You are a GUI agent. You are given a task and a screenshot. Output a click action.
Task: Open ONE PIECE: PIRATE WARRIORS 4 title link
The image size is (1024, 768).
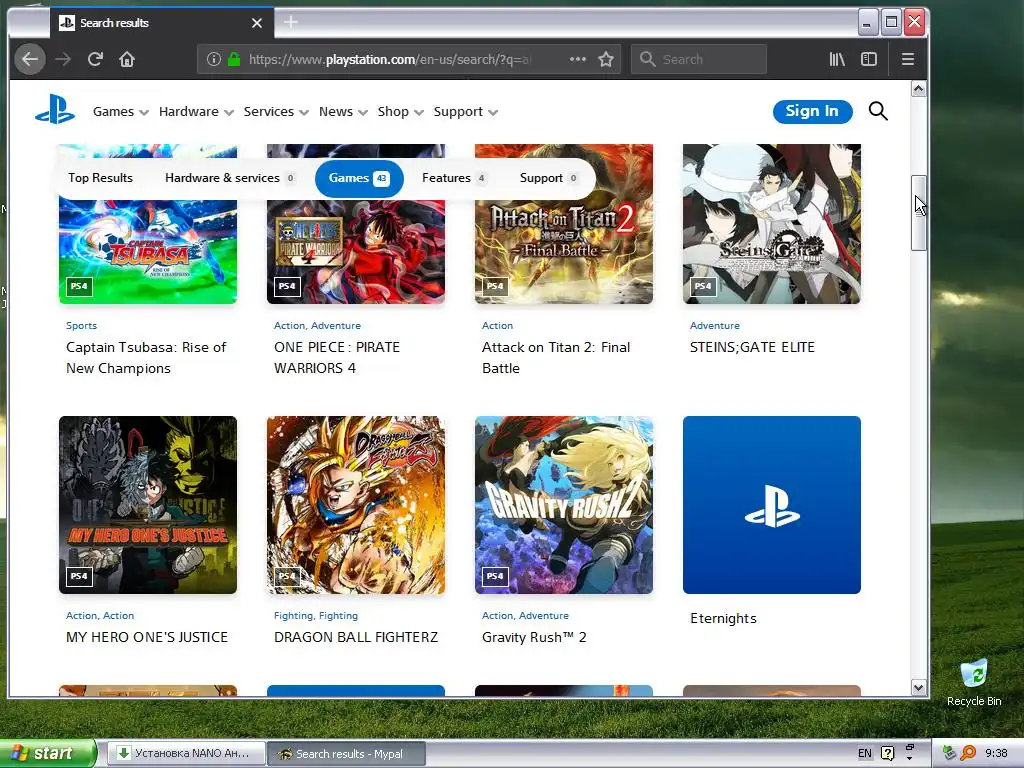click(337, 358)
